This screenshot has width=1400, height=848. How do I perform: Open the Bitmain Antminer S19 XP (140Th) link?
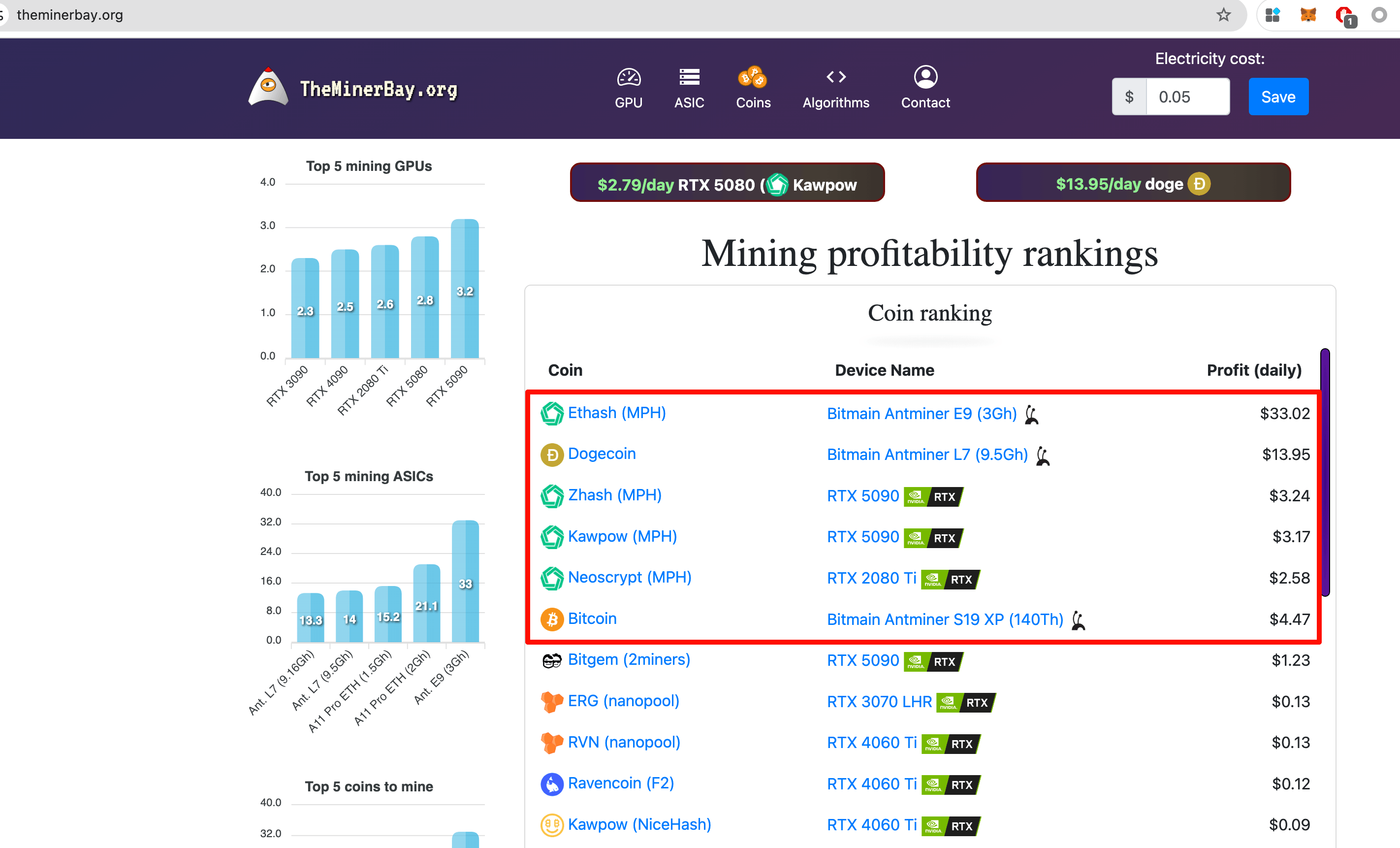(945, 620)
